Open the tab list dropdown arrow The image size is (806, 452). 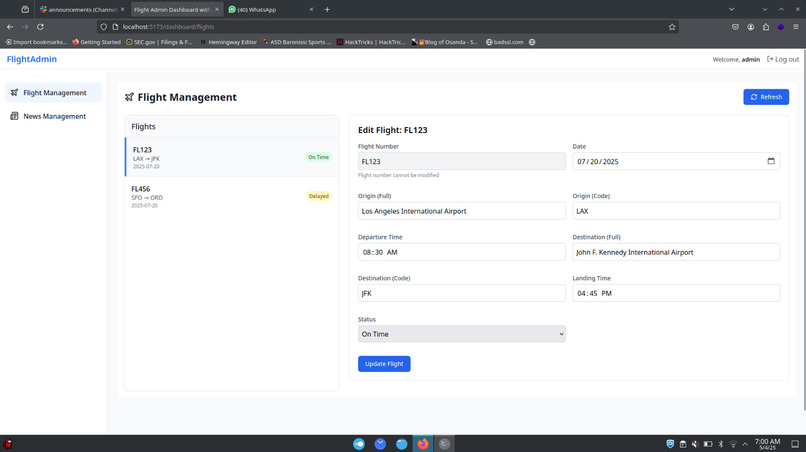[x=731, y=9]
